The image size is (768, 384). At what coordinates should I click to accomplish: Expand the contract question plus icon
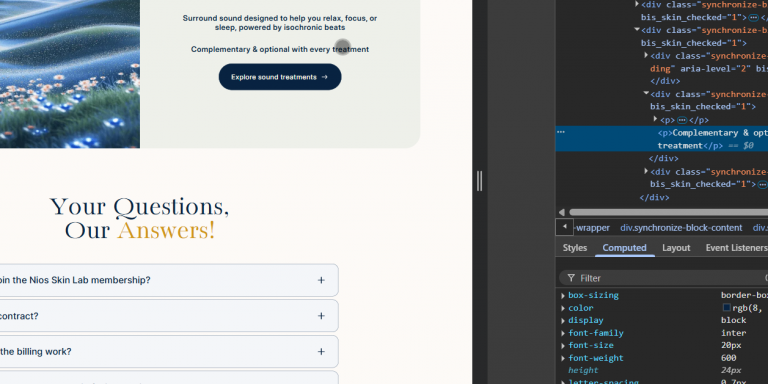[321, 316]
